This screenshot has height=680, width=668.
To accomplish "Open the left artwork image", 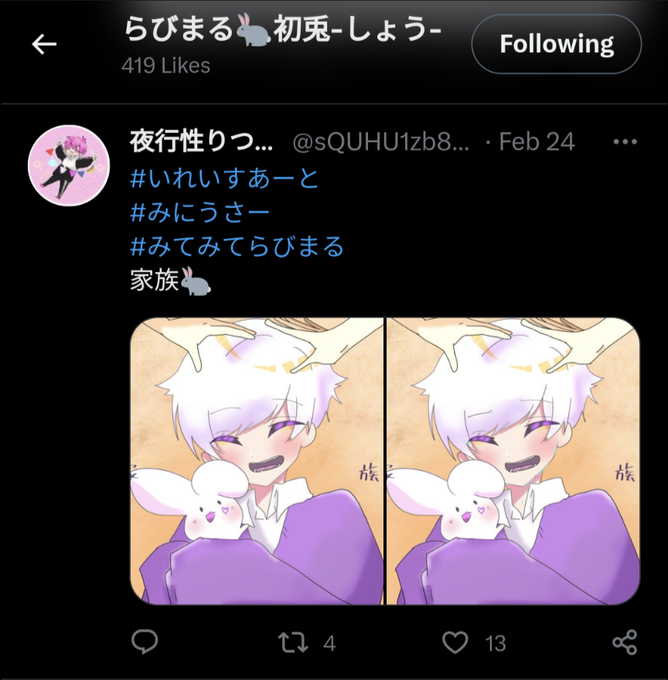I will tap(257, 461).
